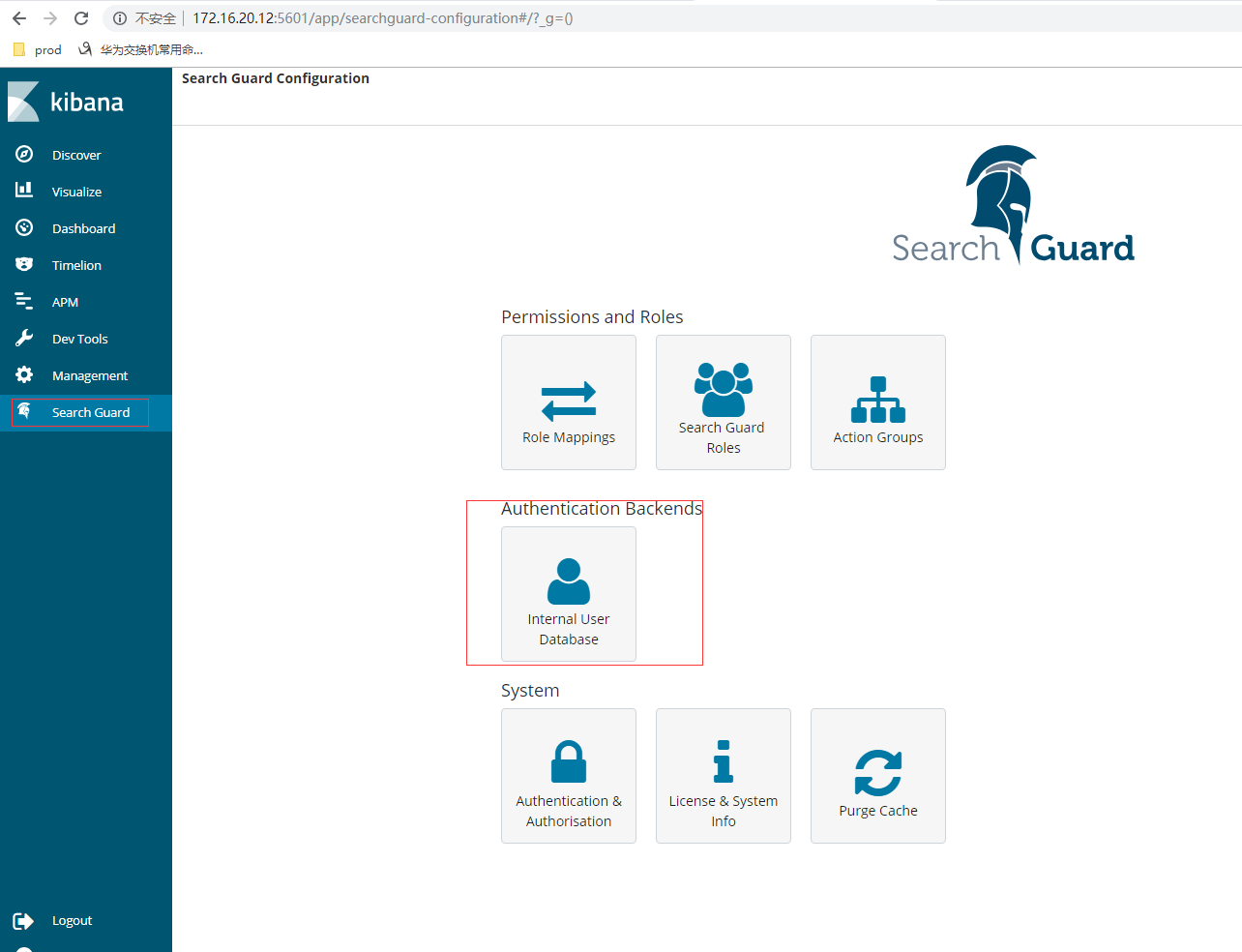Click the Search Guard Roles group icon
This screenshot has width=1242, height=952.
pos(724,389)
